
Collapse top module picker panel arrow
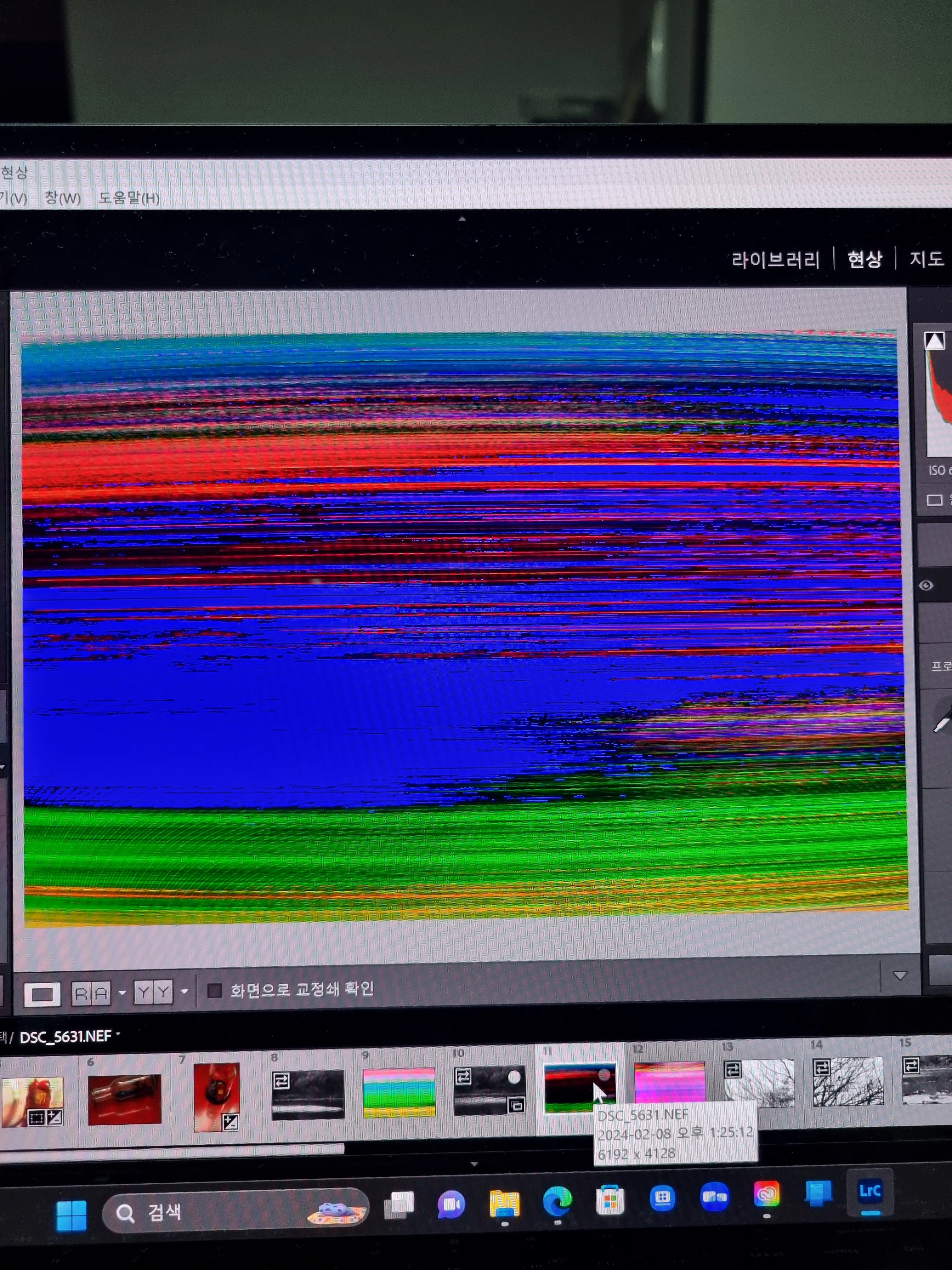tap(462, 219)
